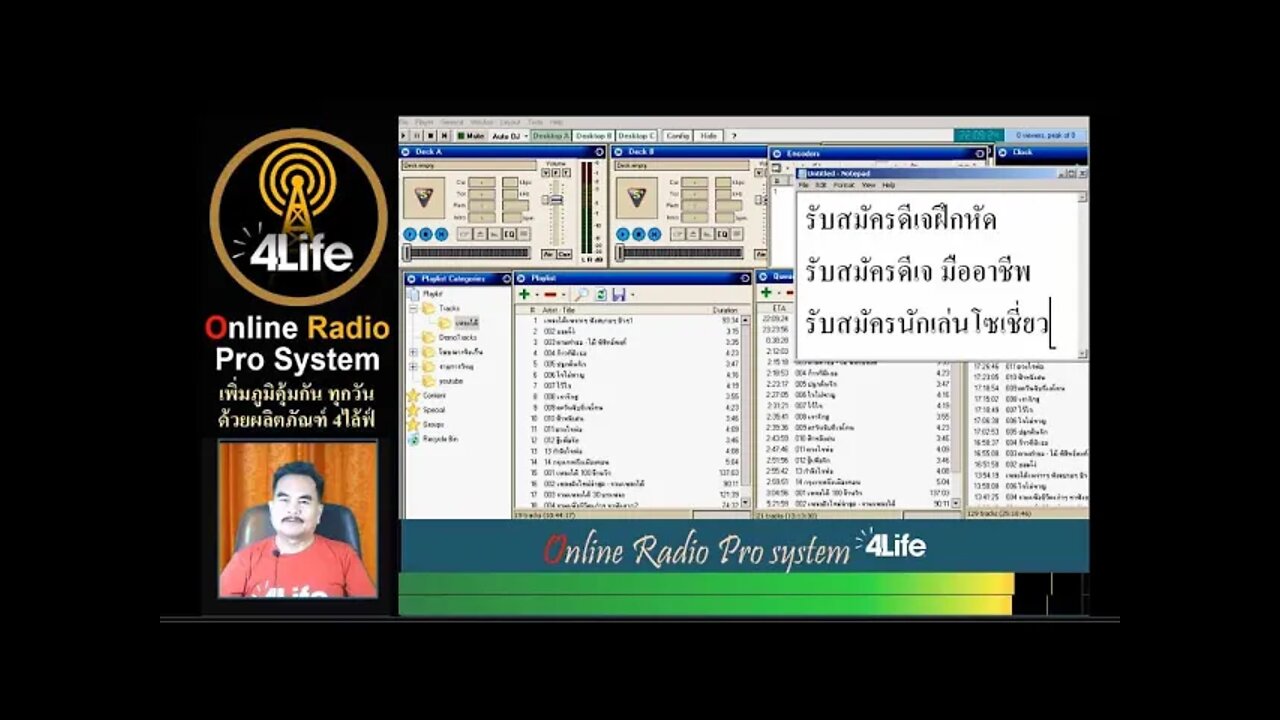Click the green plus in Playlist panel

524,294
